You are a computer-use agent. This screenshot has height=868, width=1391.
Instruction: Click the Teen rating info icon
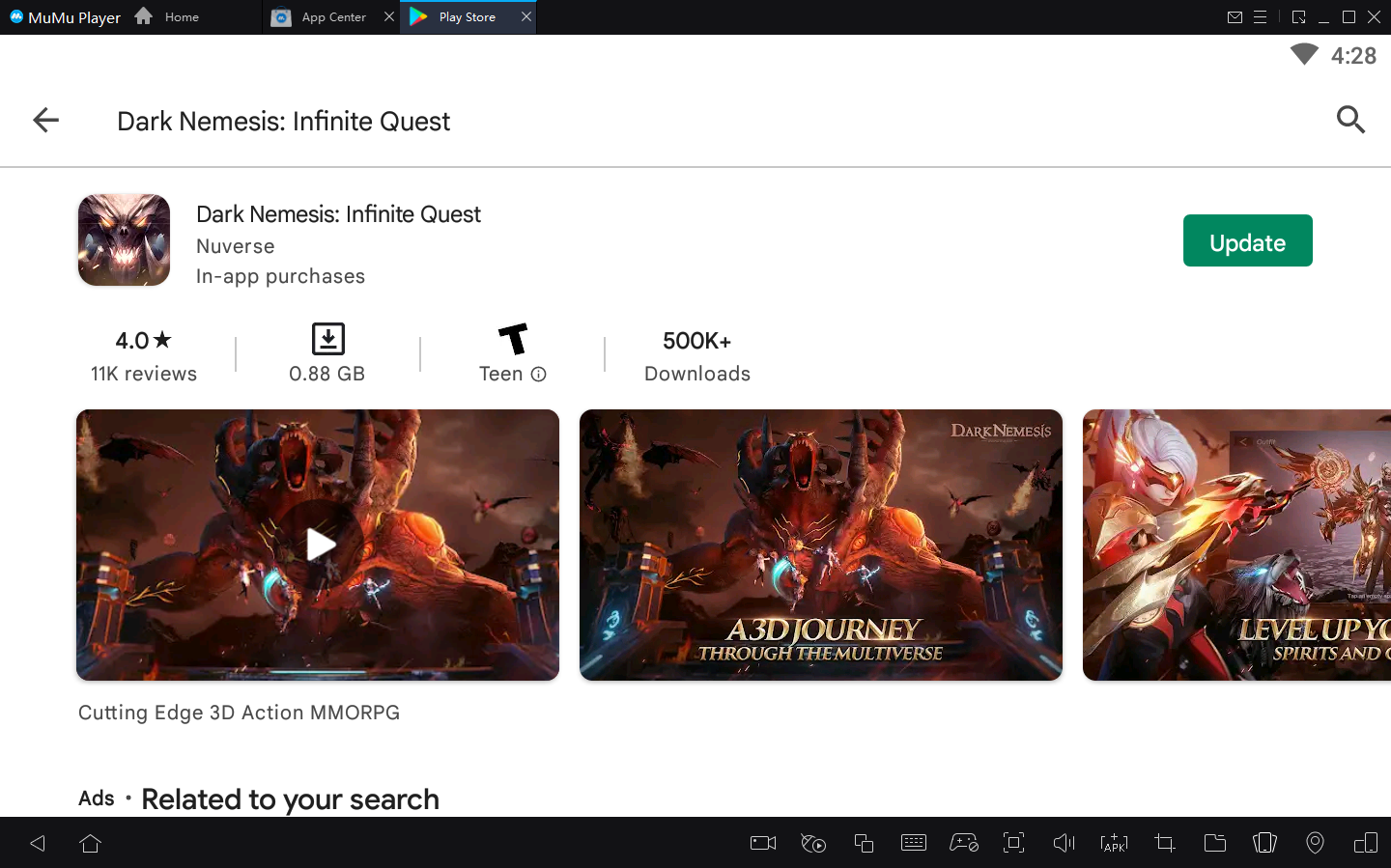539,375
